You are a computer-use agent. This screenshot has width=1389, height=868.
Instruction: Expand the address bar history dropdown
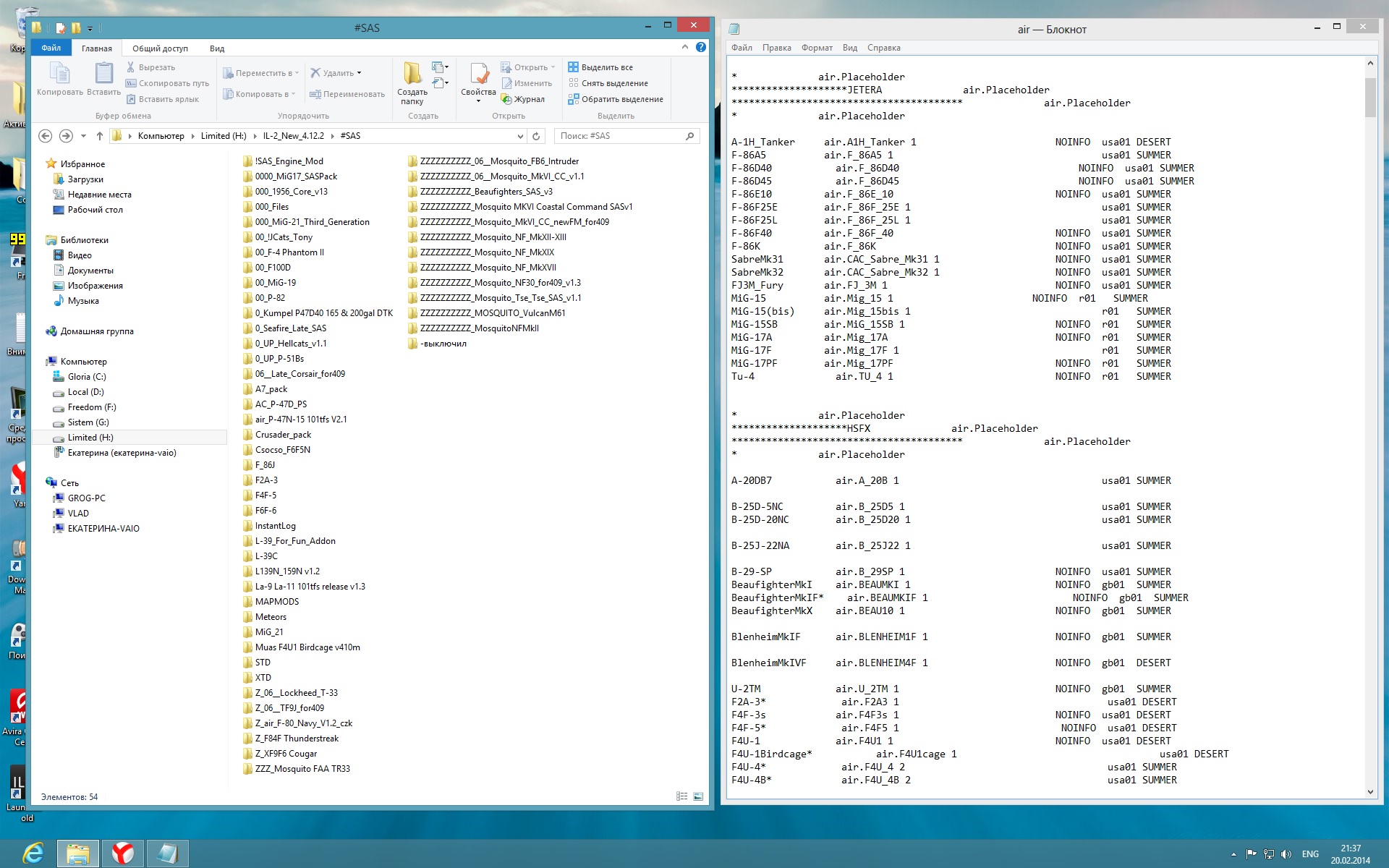click(520, 136)
